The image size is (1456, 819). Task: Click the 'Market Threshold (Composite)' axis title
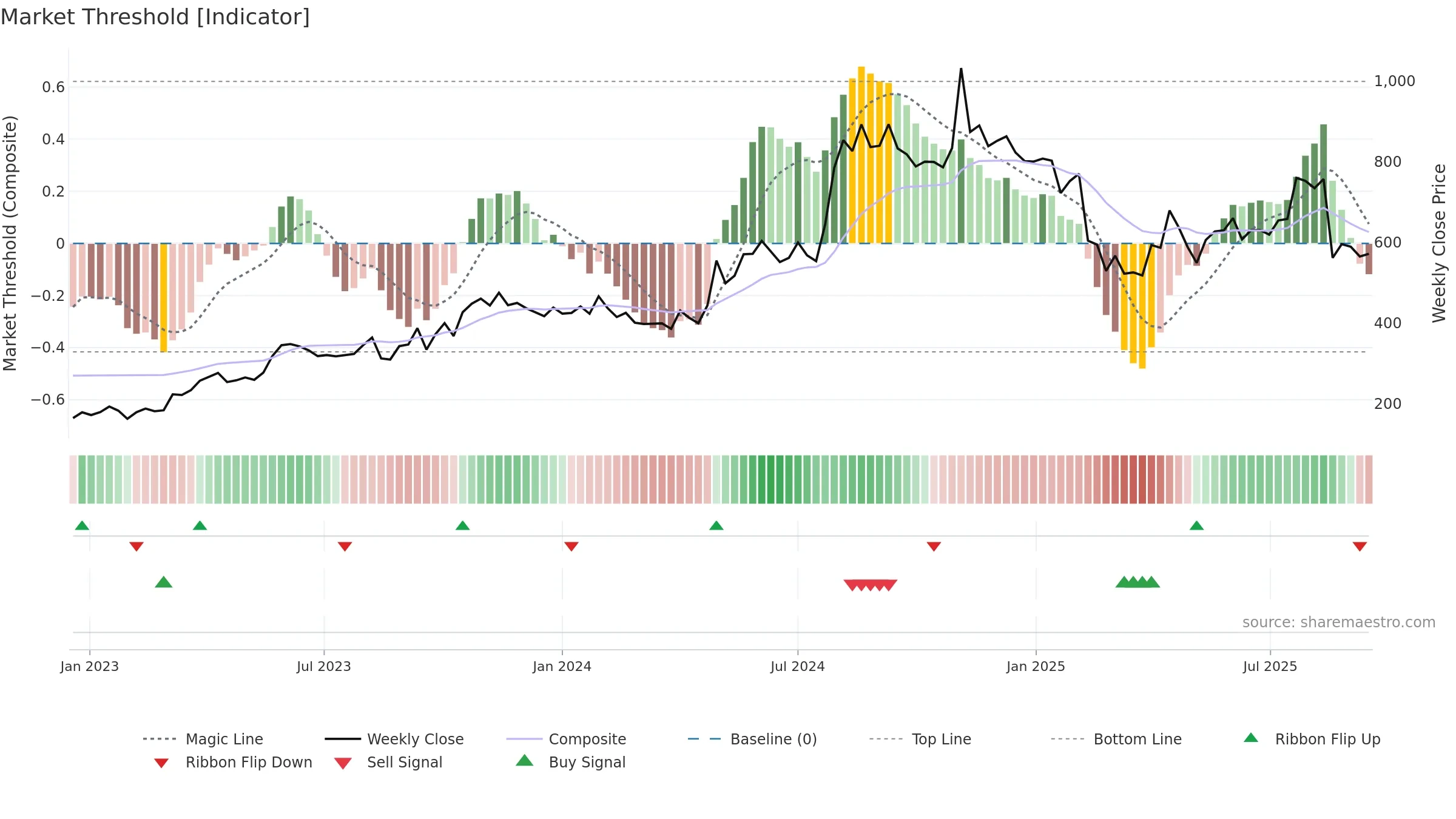(x=10, y=243)
